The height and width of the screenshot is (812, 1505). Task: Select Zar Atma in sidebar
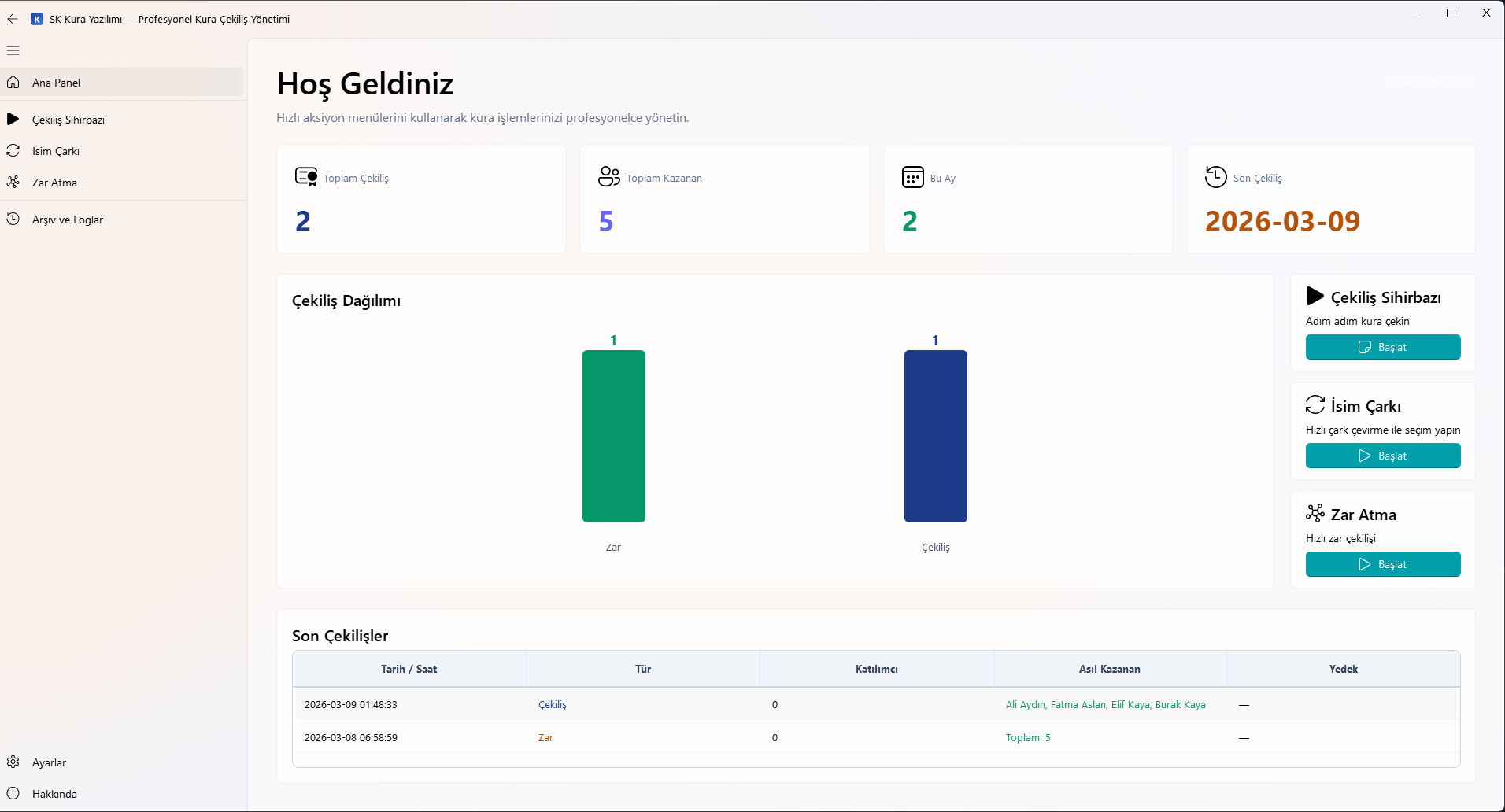(54, 183)
